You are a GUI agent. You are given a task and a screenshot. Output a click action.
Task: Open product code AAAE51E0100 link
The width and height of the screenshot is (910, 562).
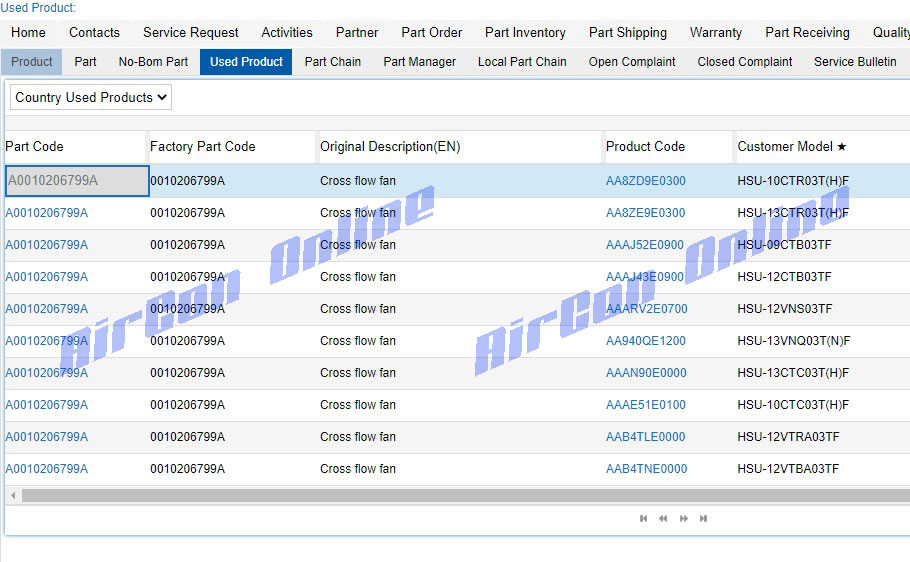(645, 404)
